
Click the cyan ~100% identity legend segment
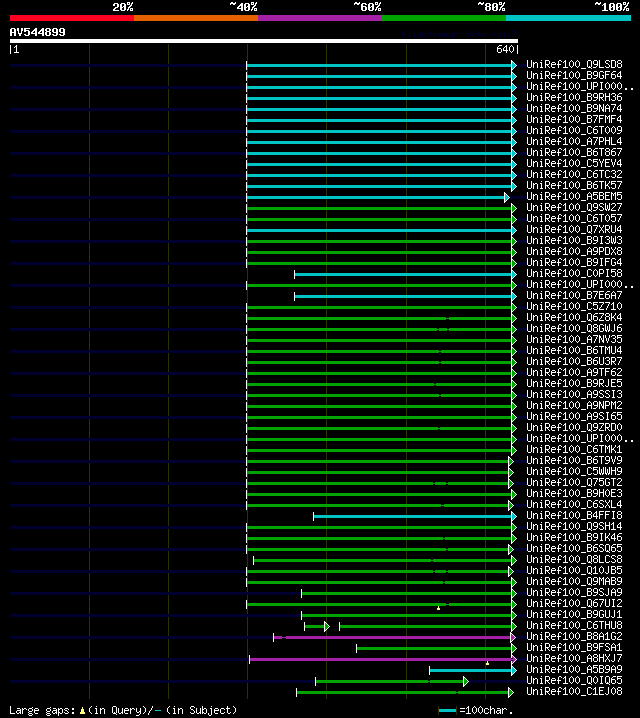[x=569, y=18]
